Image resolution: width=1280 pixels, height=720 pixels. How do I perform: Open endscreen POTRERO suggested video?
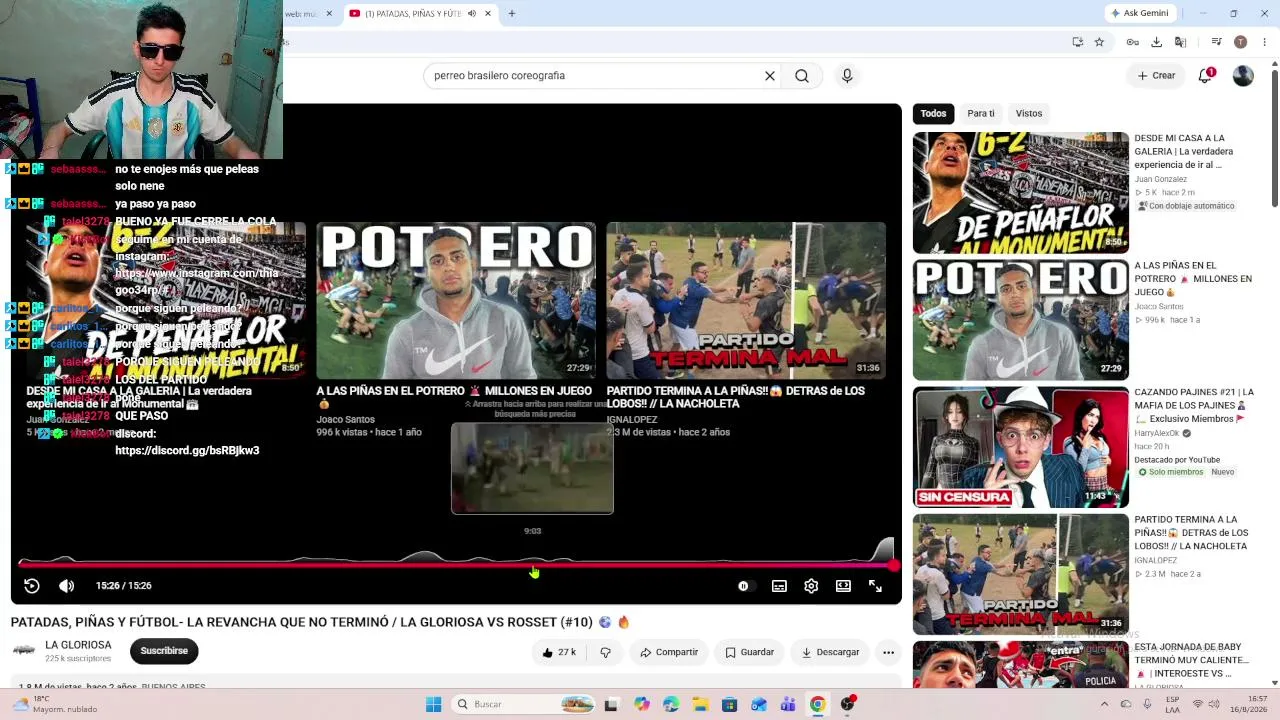pos(456,300)
